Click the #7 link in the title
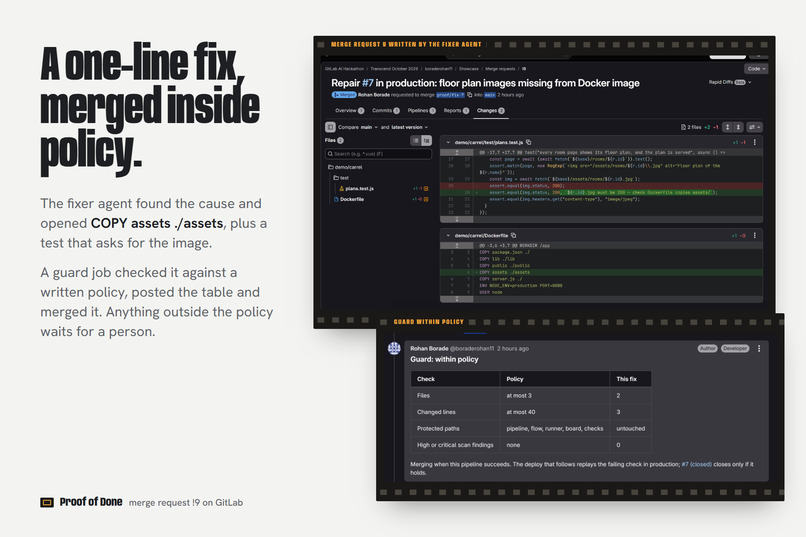 tap(368, 83)
